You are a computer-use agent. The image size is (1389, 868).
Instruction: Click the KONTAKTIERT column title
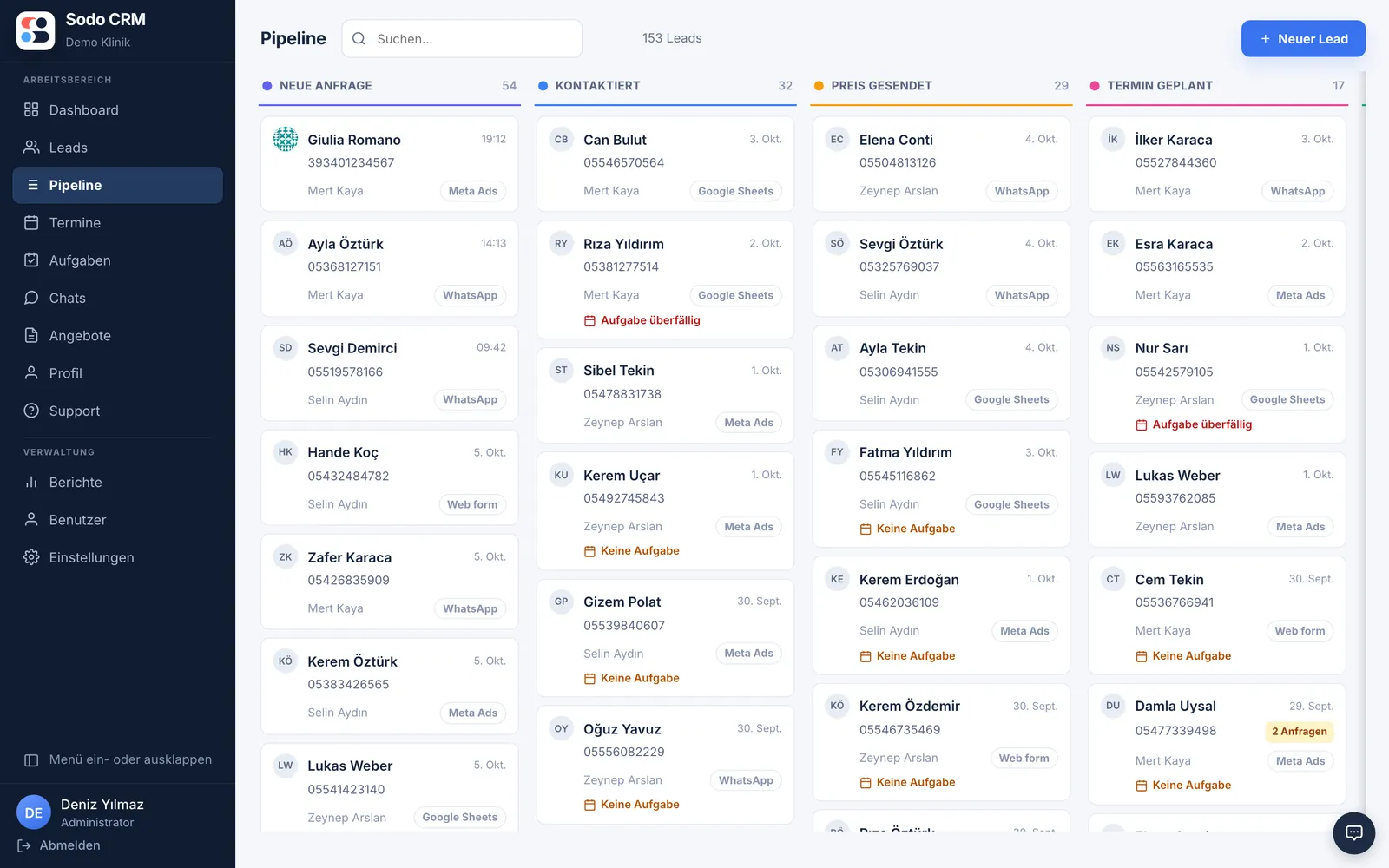(597, 86)
